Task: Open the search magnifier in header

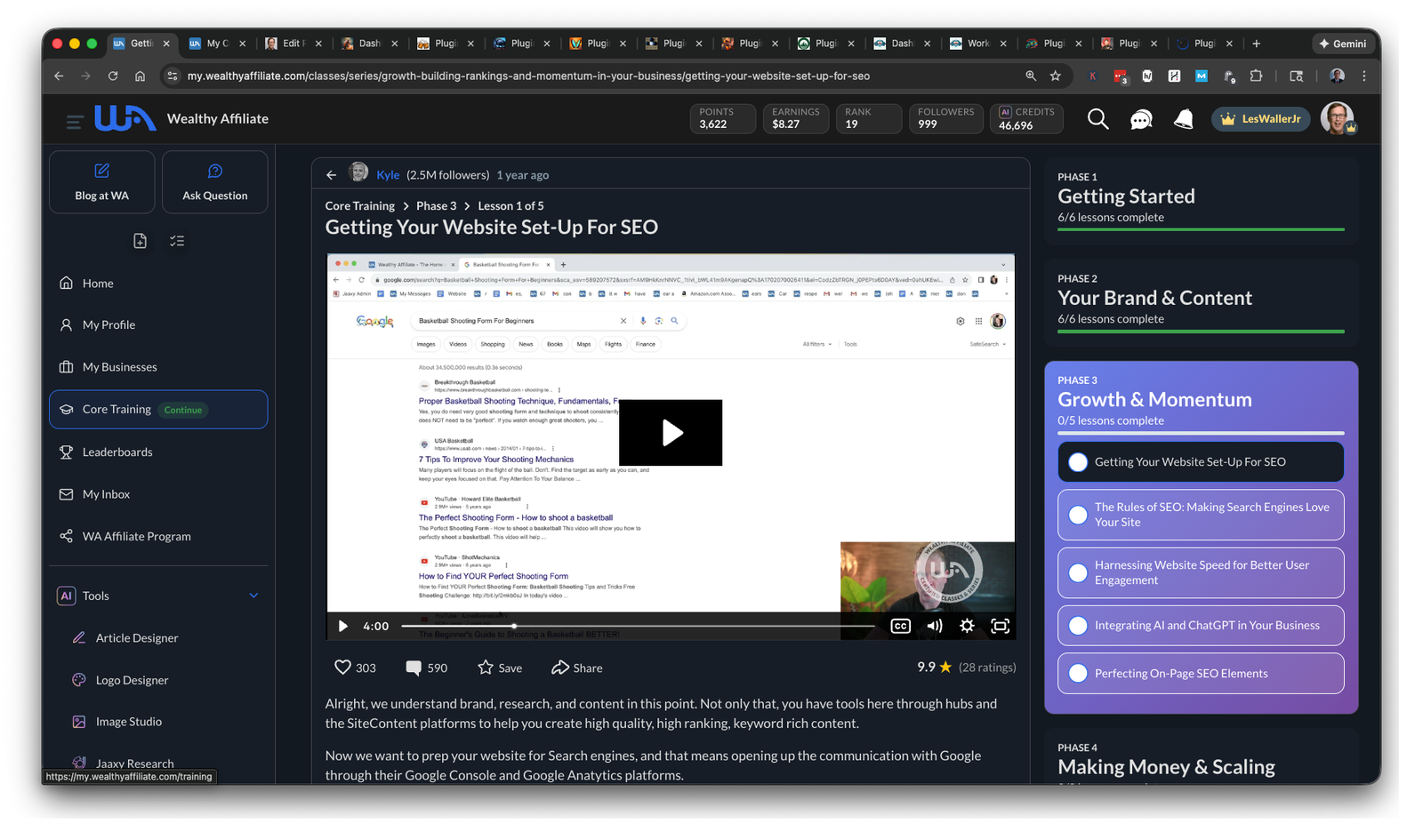Action: [1097, 119]
